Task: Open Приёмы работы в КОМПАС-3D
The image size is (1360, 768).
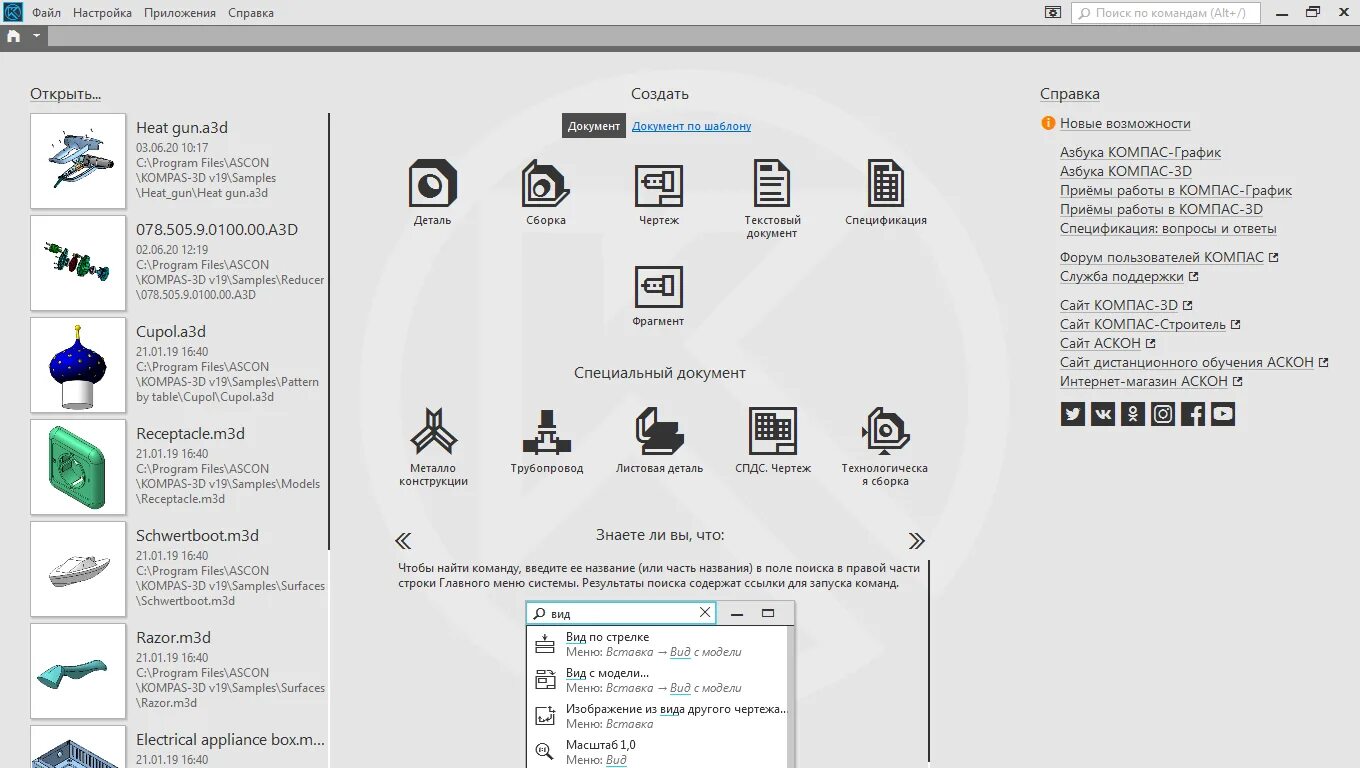Action: point(1161,209)
